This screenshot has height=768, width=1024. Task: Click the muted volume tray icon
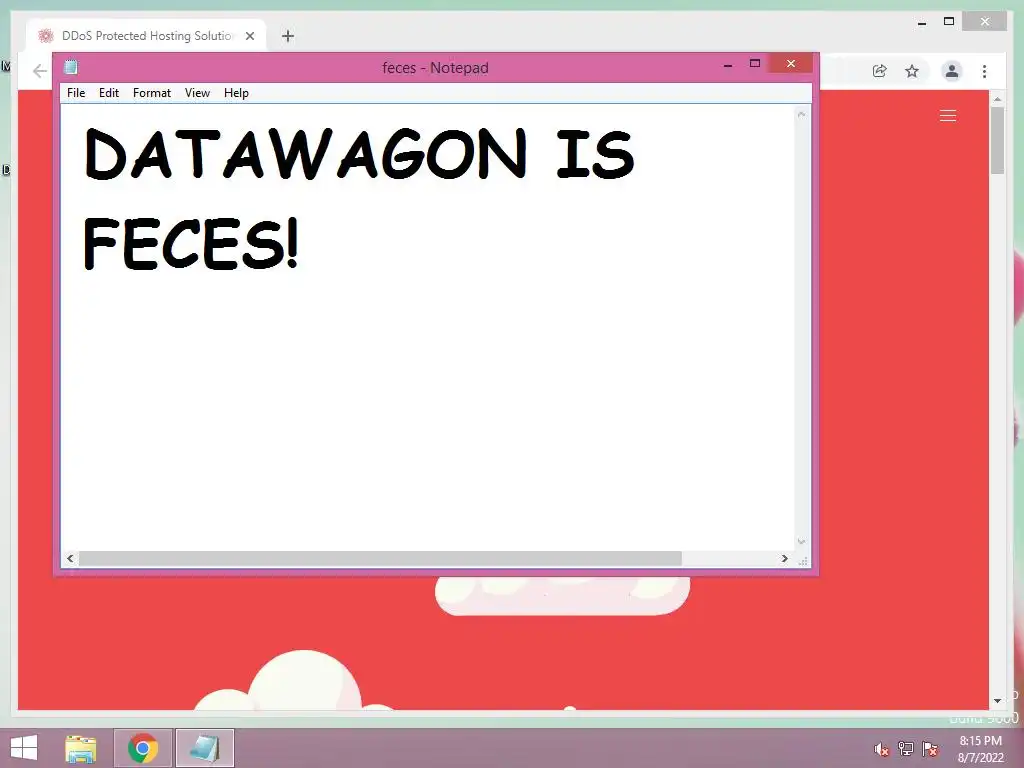tap(882, 749)
